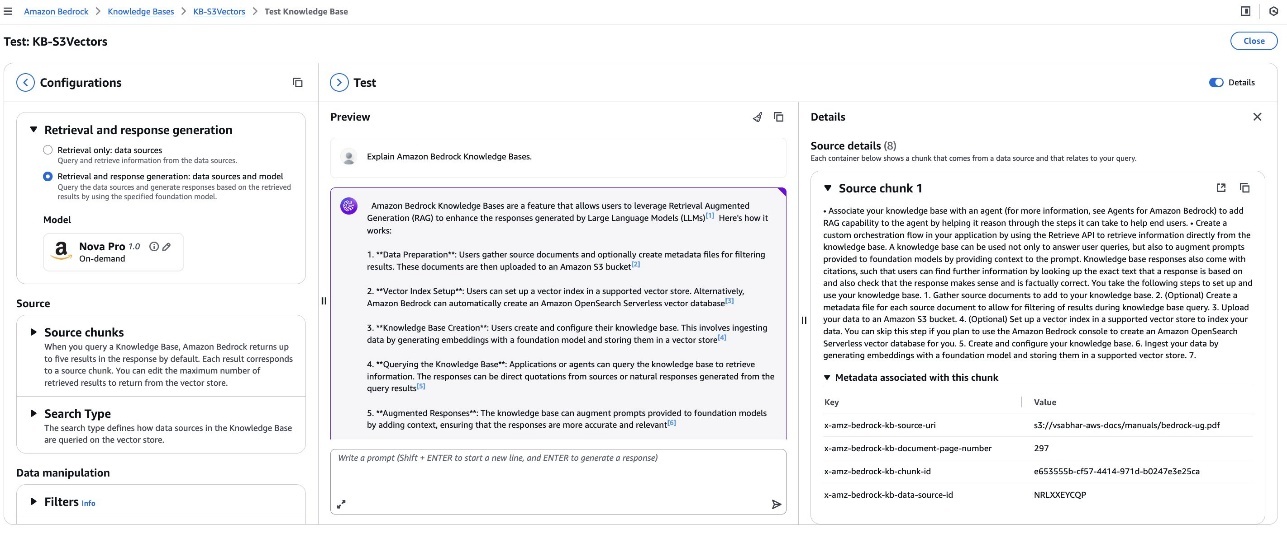Expand the Search Type section
The height and width of the screenshot is (533, 1287).
pyautogui.click(x=33, y=413)
